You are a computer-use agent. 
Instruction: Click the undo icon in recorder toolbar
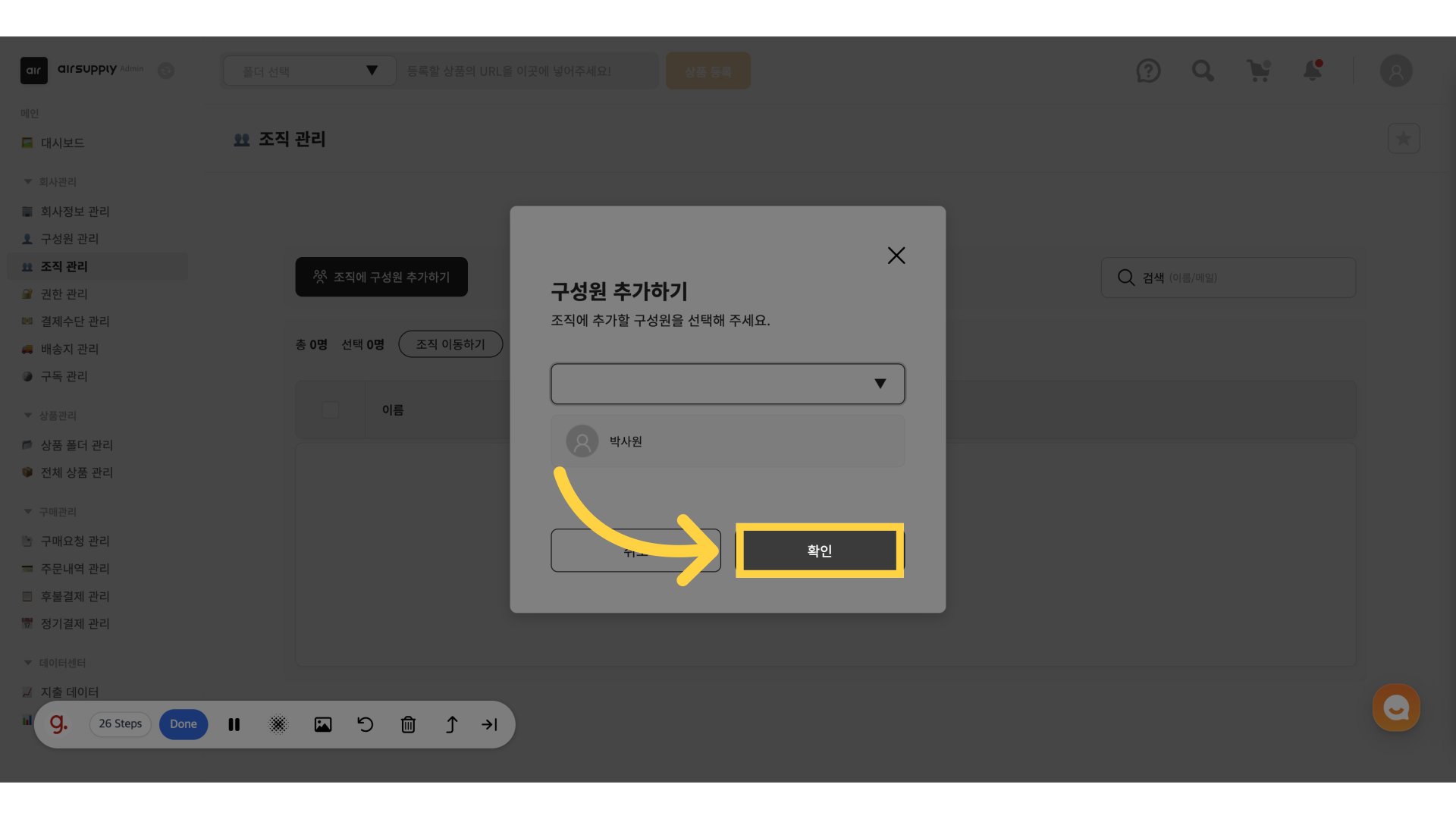click(x=366, y=725)
